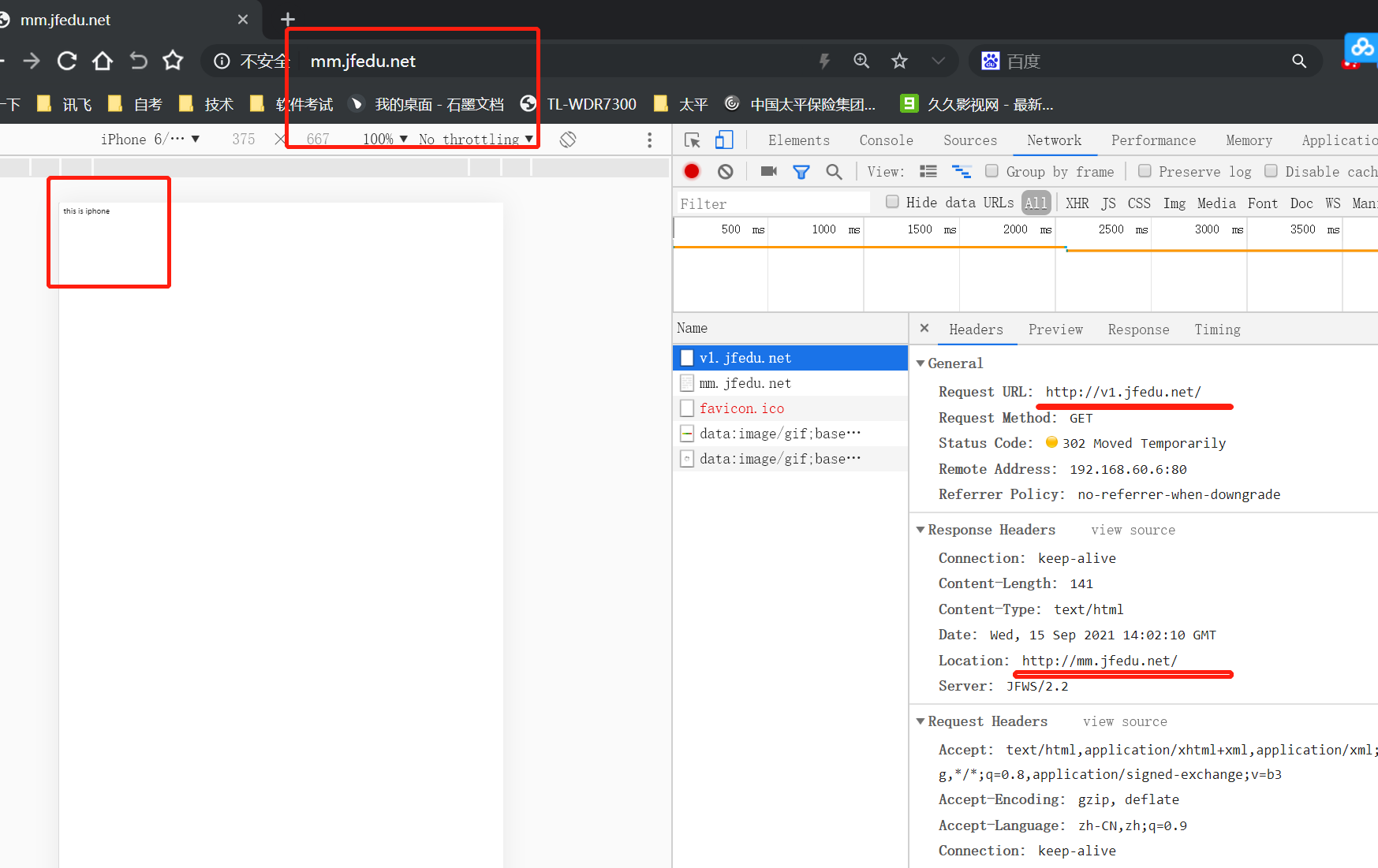Click the site info icon in address bar

tap(222, 61)
